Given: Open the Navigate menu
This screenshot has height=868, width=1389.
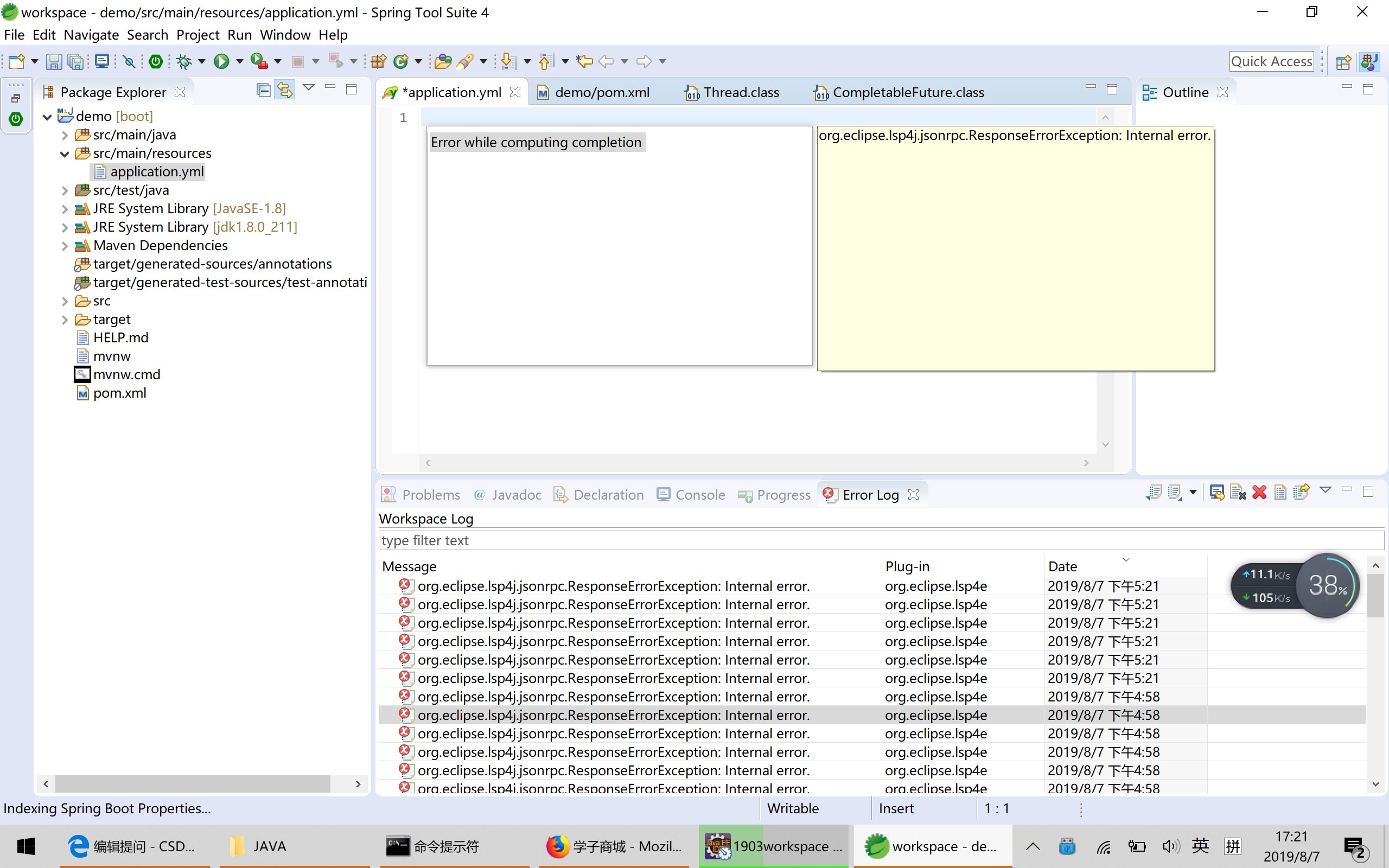Looking at the screenshot, I should (91, 35).
